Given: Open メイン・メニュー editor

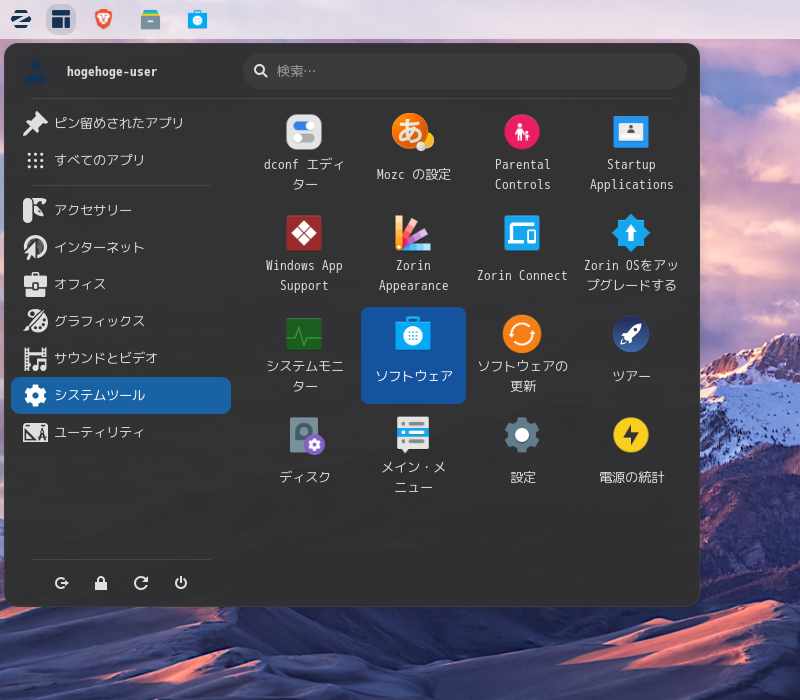Looking at the screenshot, I should (413, 456).
